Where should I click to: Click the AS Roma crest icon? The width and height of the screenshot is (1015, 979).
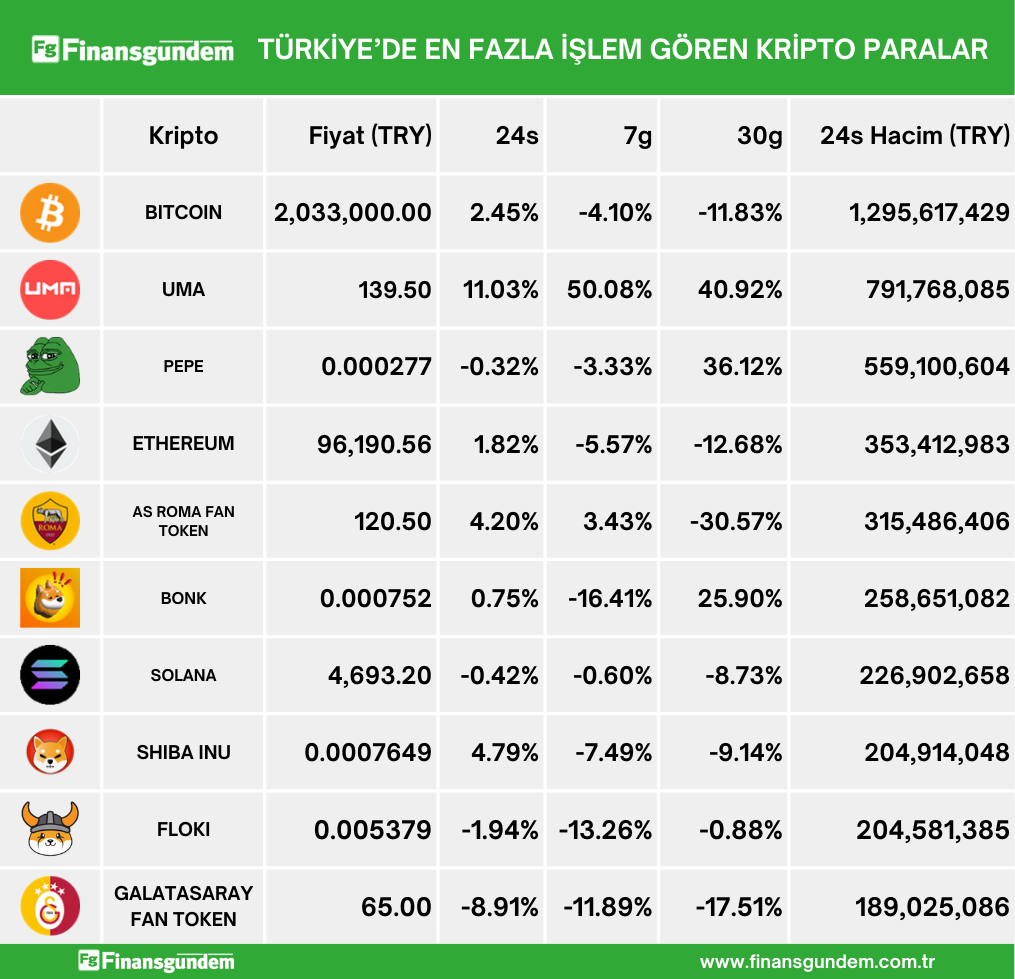coord(50,521)
